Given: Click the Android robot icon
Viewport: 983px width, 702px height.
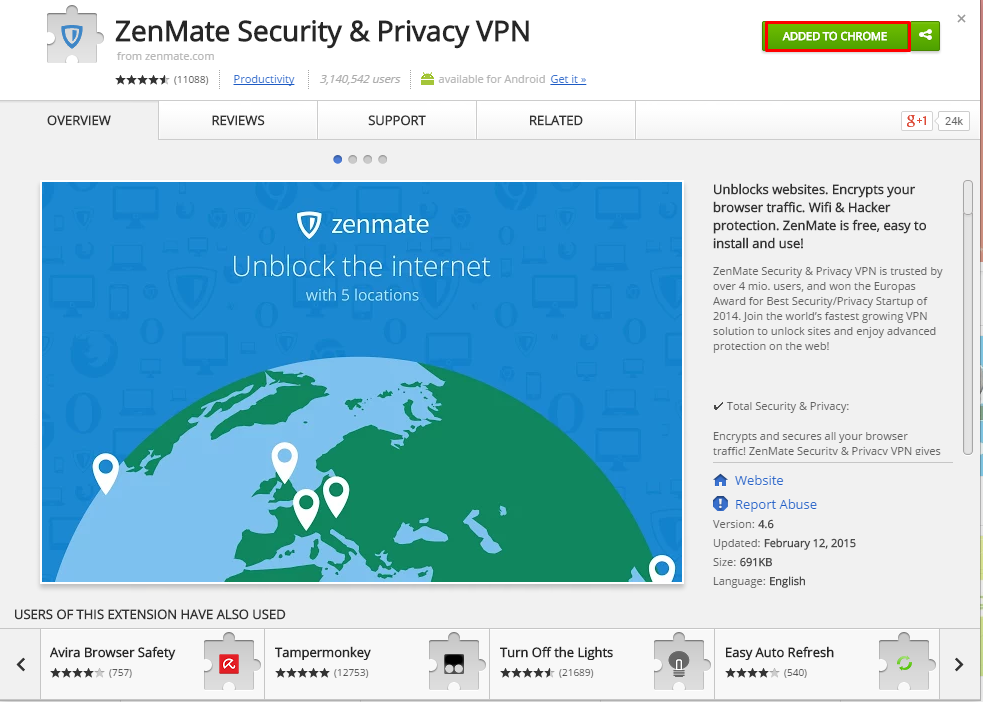Looking at the screenshot, I should coord(427,79).
